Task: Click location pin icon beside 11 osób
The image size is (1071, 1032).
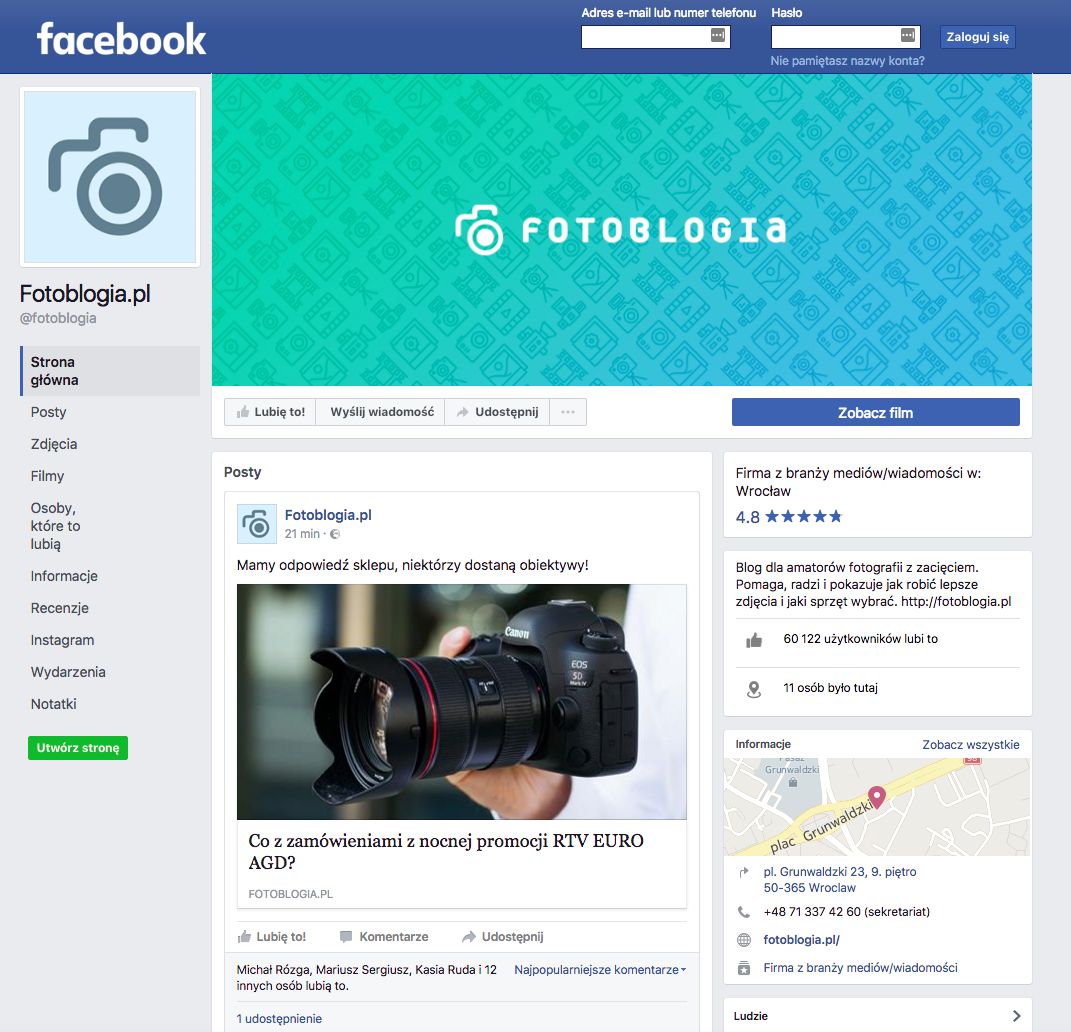Action: coord(754,689)
